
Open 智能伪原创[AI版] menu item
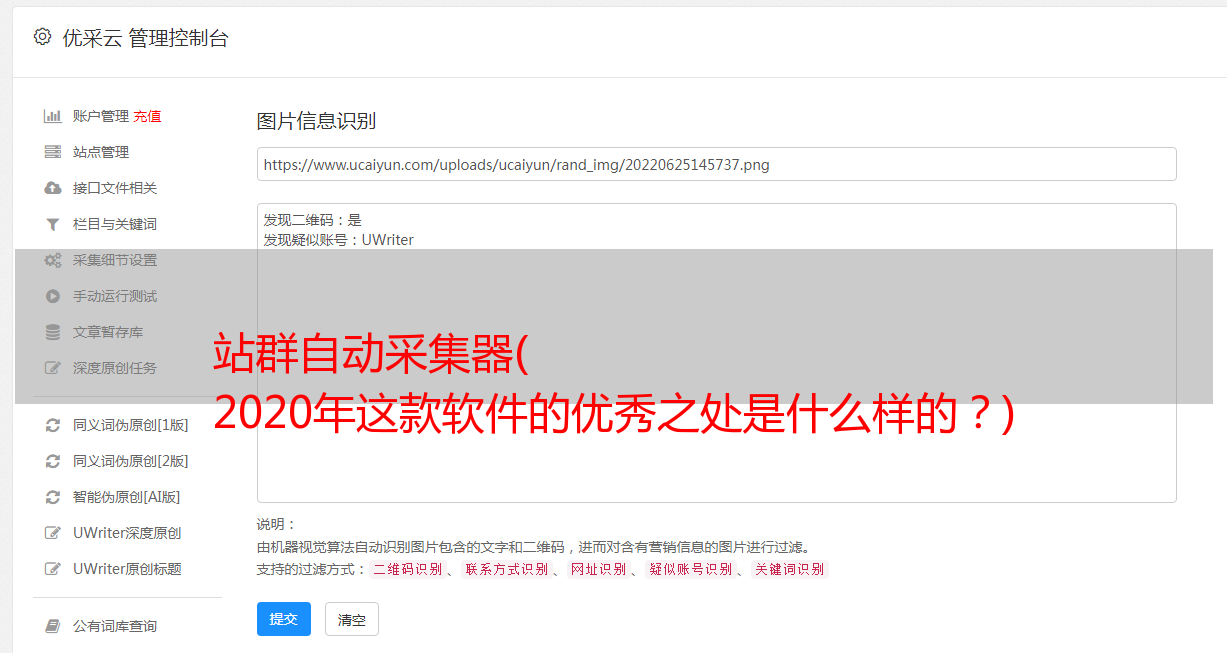click(127, 497)
